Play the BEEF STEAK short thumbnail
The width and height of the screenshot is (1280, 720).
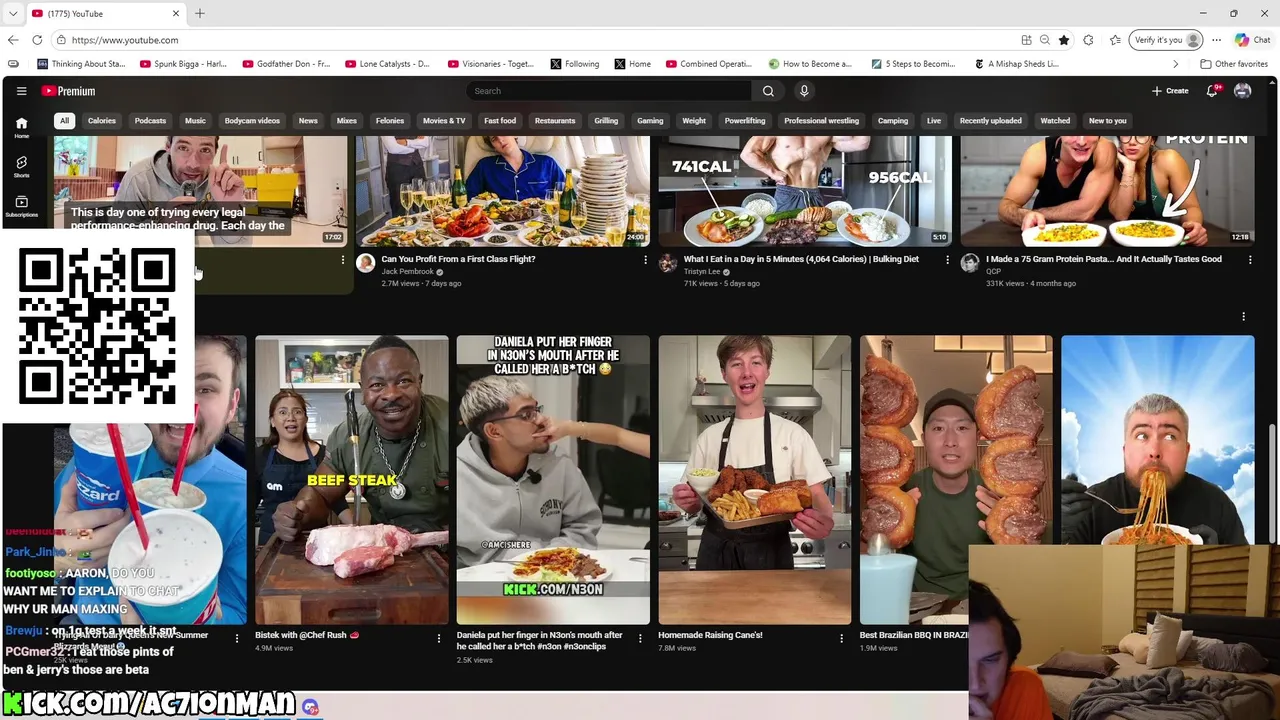351,480
